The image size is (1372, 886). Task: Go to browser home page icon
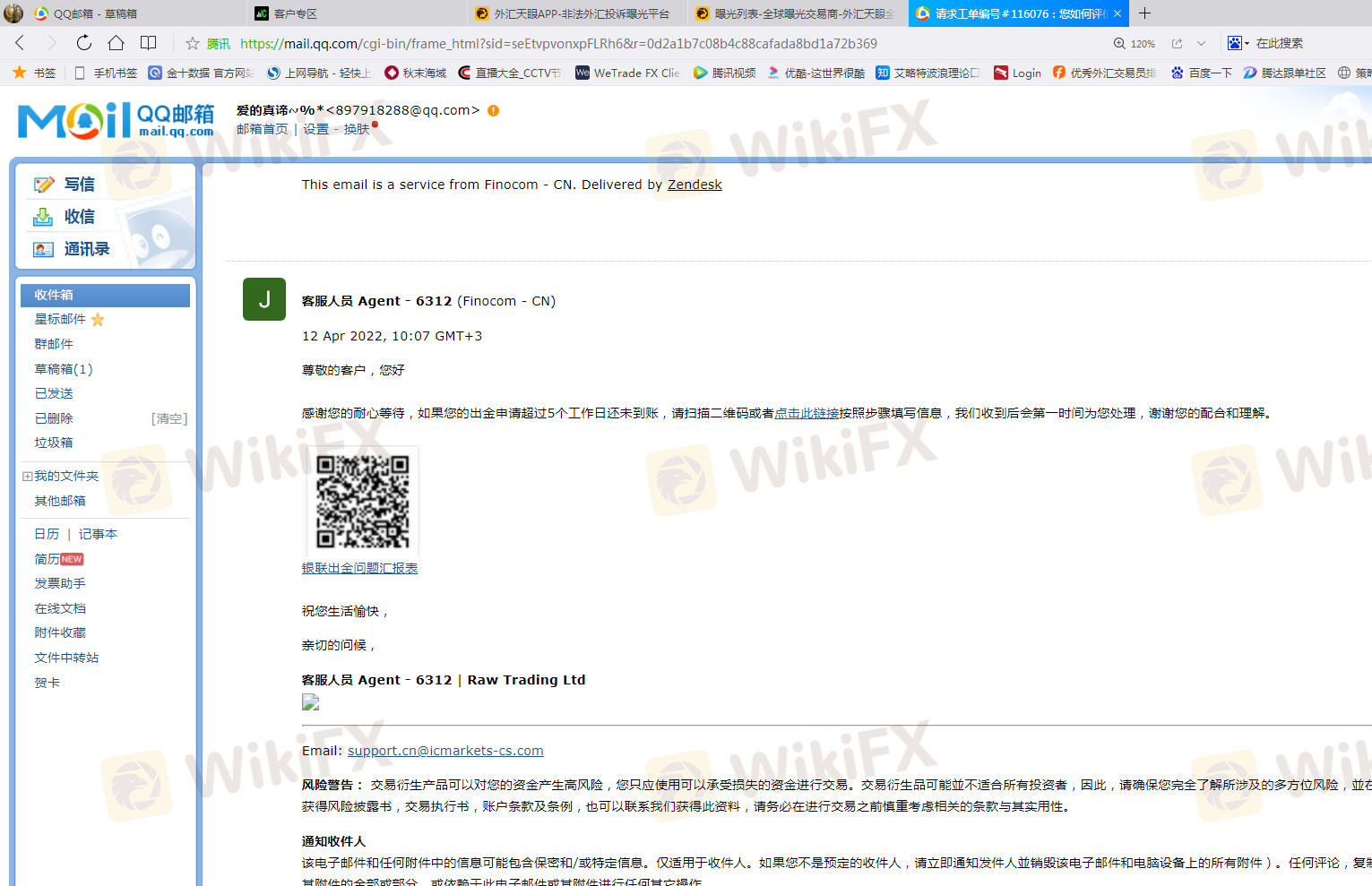click(x=116, y=43)
